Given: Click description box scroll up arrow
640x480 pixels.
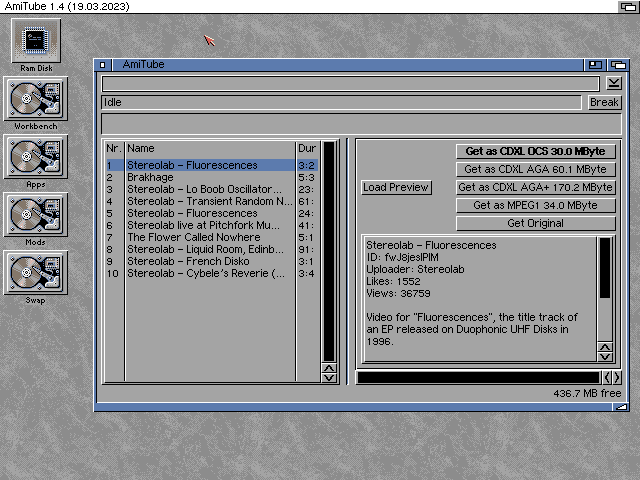Looking at the screenshot, I should [605, 347].
